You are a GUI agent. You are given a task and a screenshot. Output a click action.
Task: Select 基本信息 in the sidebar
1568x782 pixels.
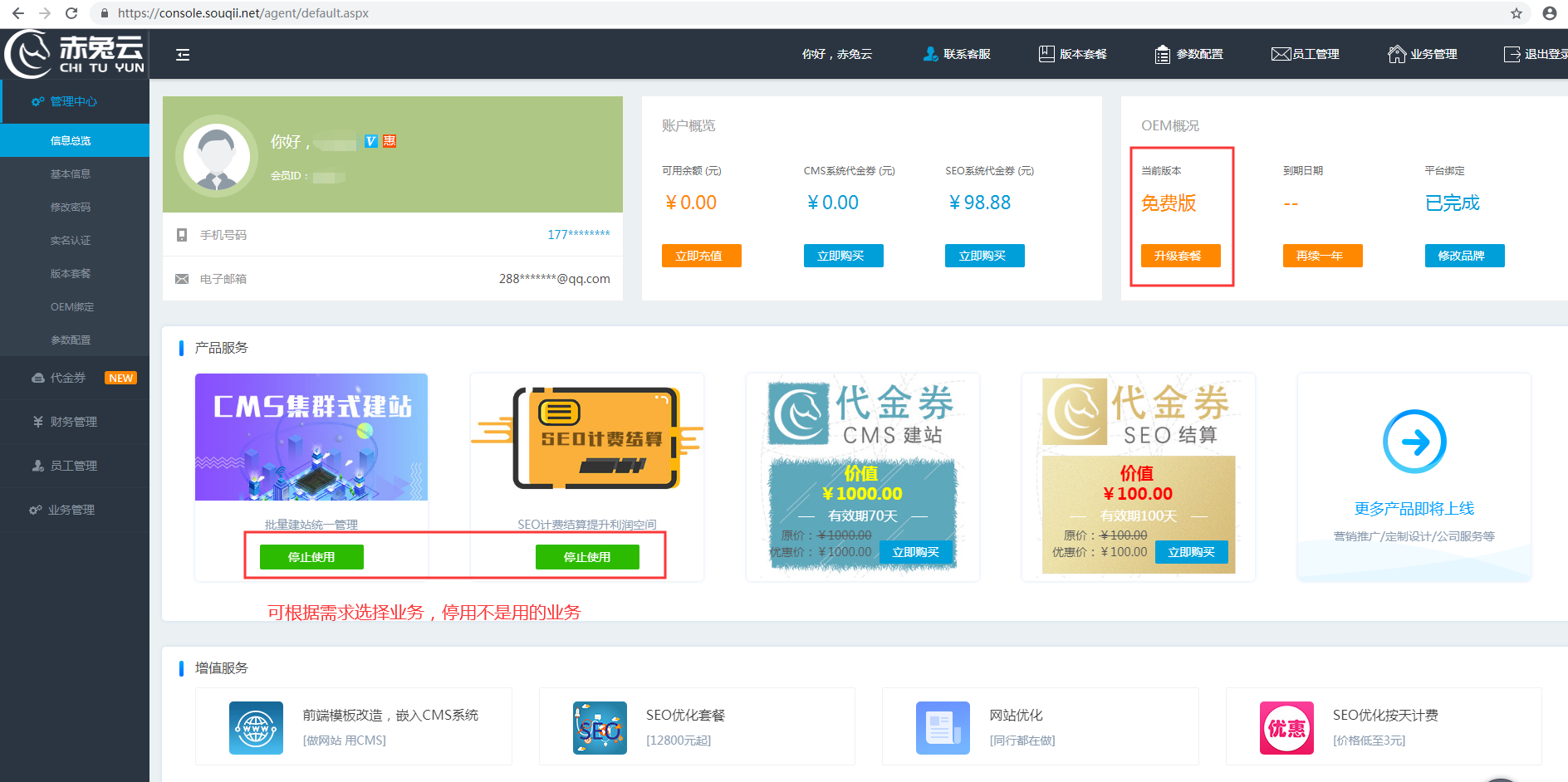click(x=71, y=174)
